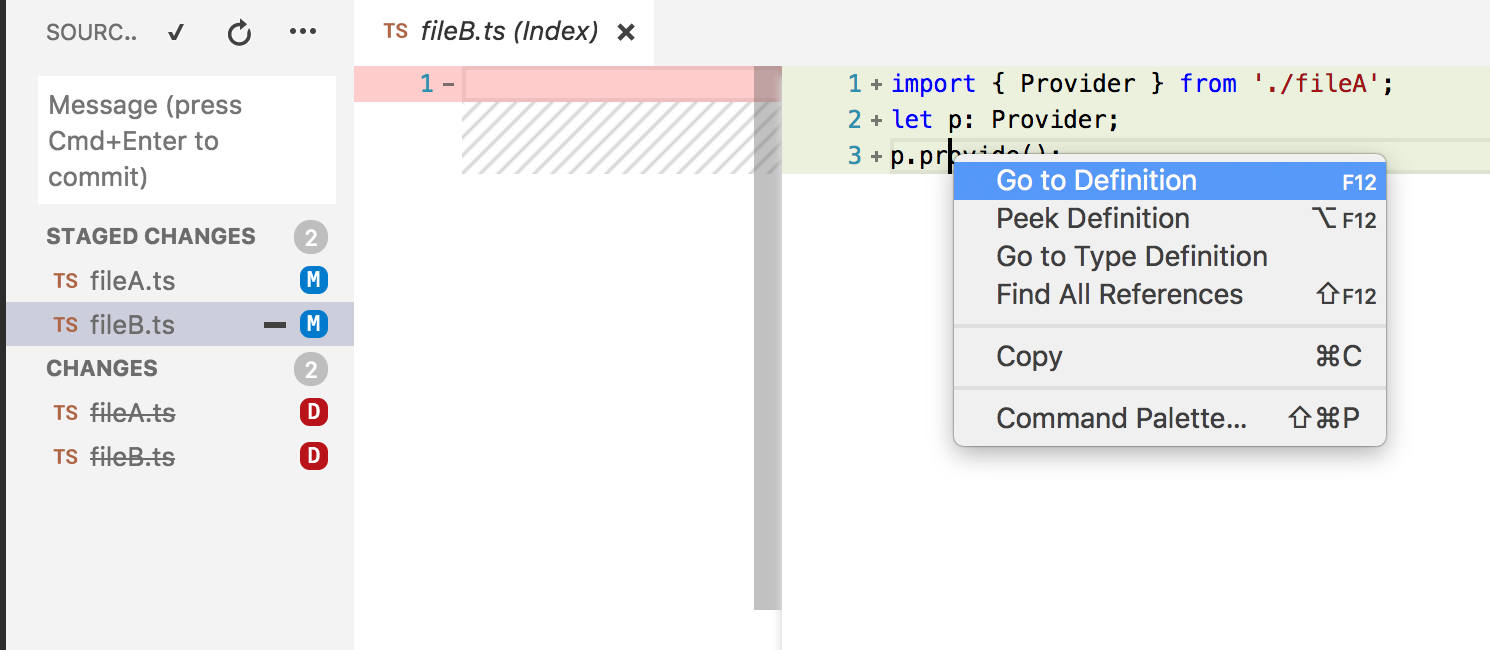Click the 2 count badge on CHANGES

tap(310, 368)
